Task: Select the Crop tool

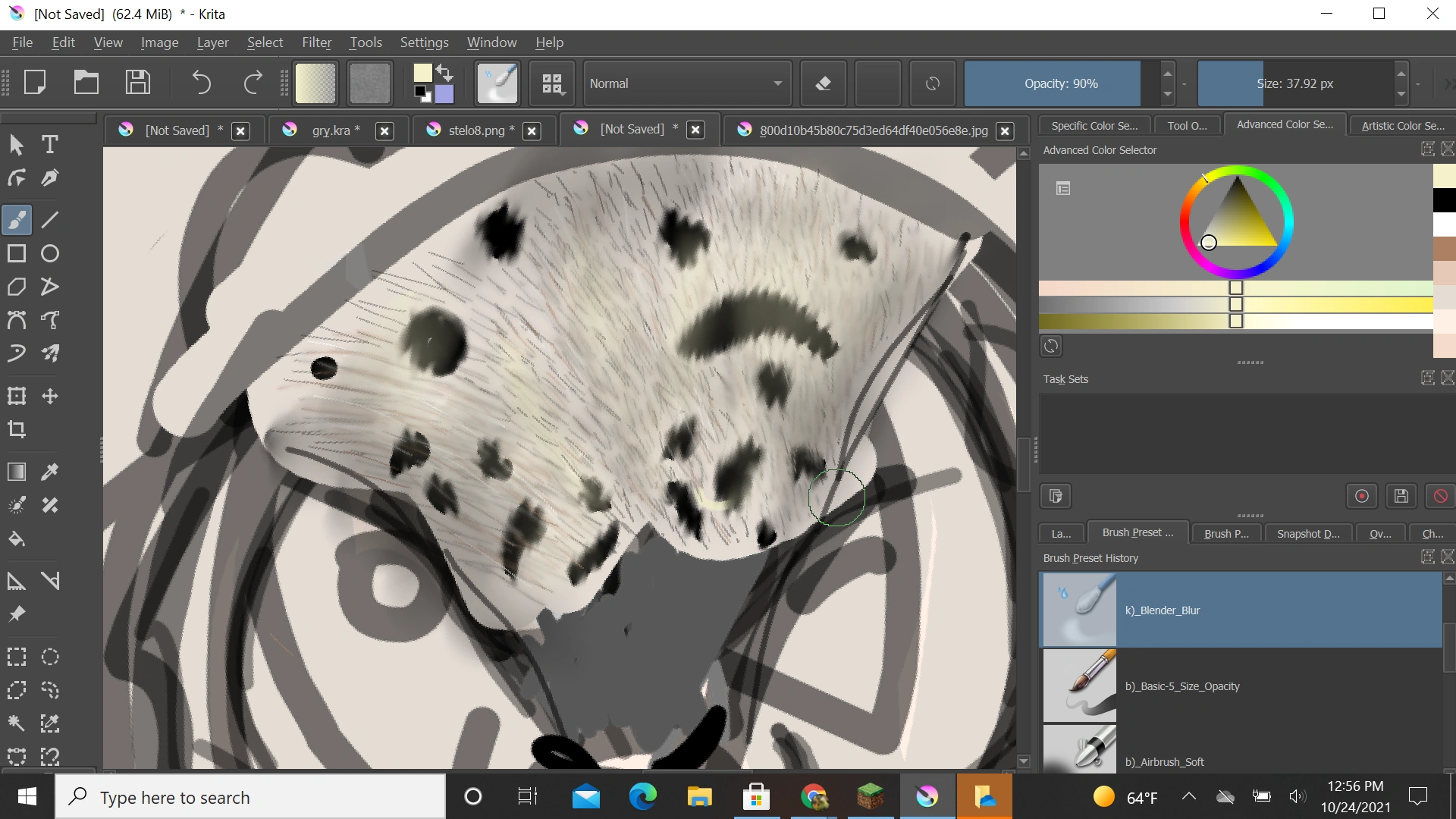Action: tap(17, 429)
